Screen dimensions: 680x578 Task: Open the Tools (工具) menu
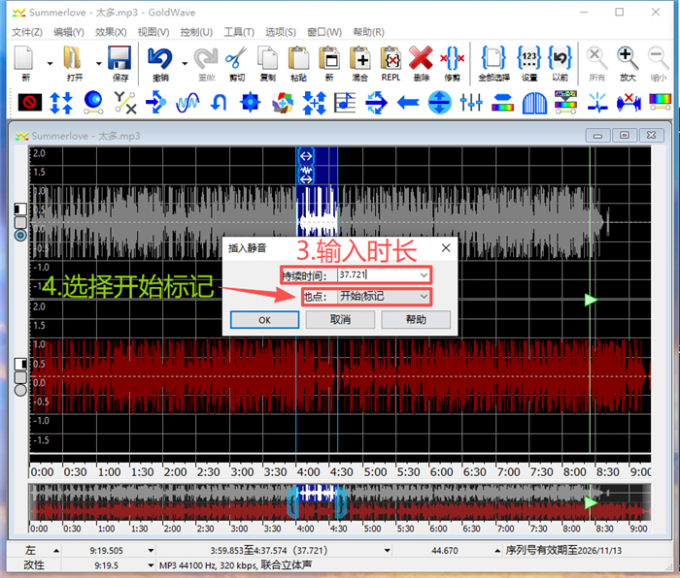coord(237,32)
